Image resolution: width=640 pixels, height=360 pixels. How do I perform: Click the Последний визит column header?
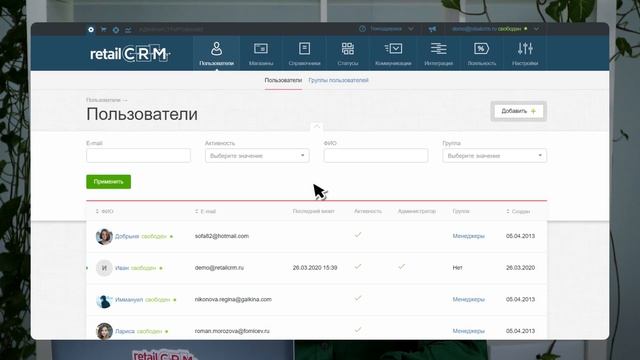coord(313,211)
